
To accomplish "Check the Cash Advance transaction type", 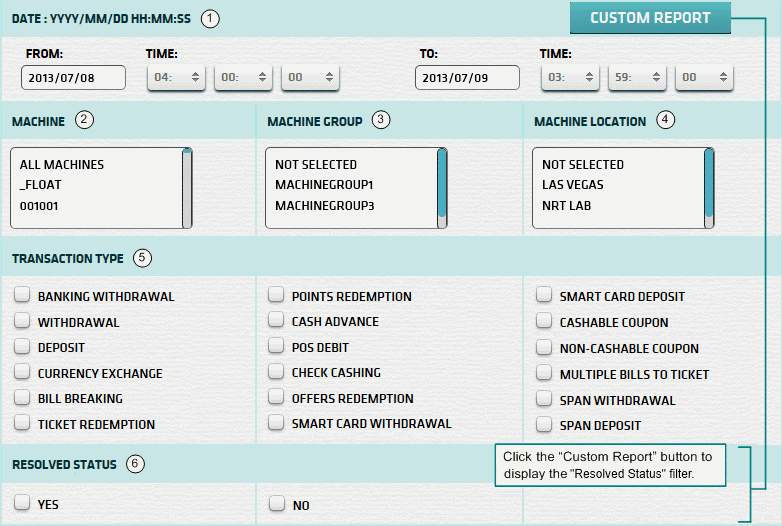I will tap(276, 321).
